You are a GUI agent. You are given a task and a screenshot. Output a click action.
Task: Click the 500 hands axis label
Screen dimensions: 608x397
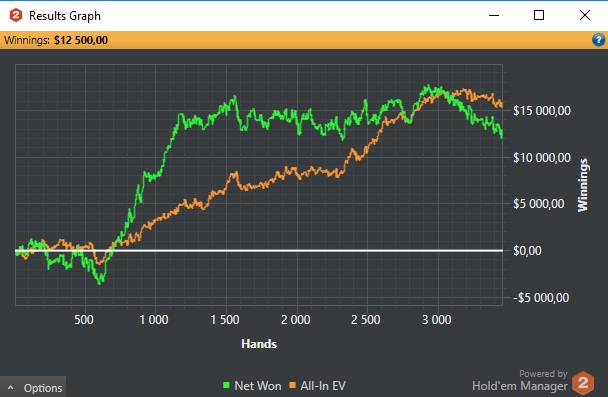coord(84,319)
